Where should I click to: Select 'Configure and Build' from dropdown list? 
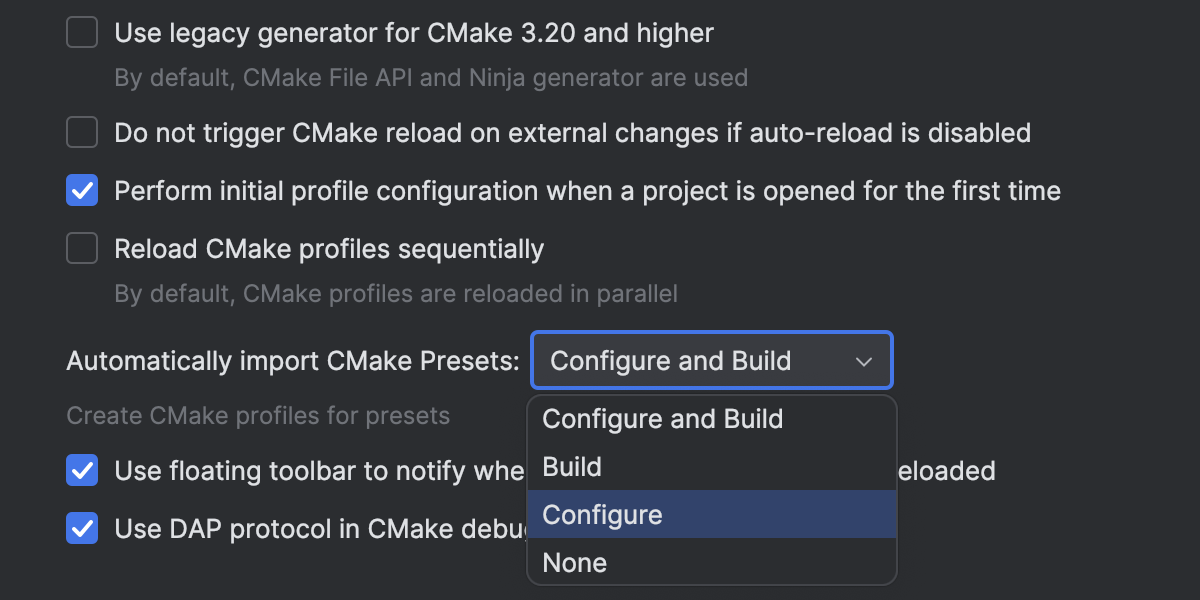pos(662,419)
